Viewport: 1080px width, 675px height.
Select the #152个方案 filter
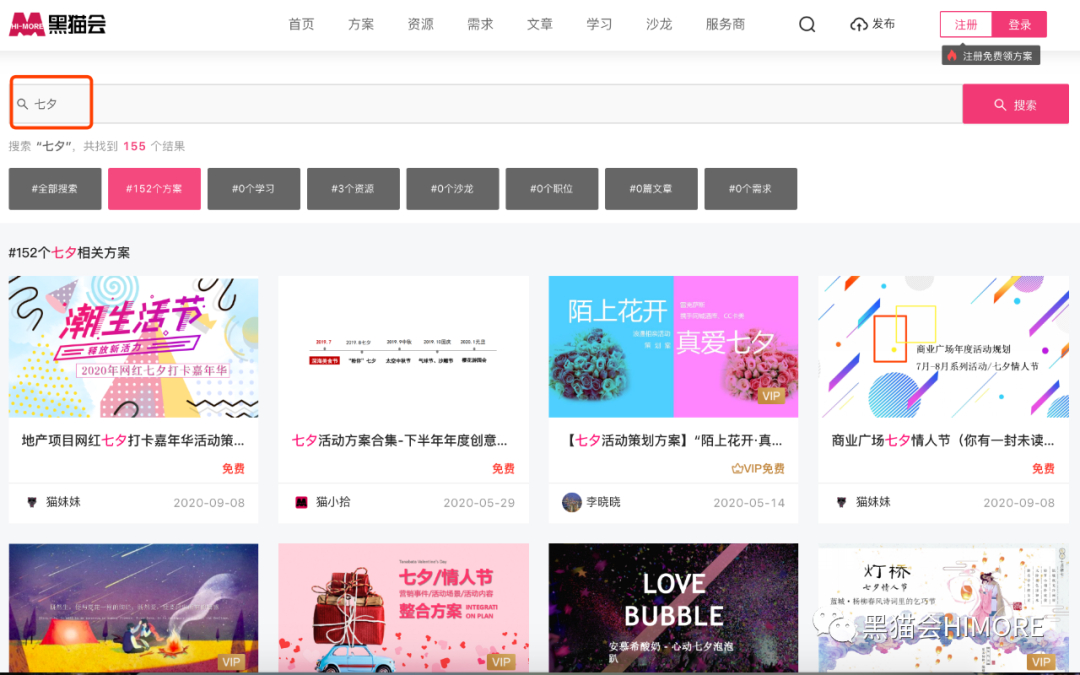pos(154,188)
